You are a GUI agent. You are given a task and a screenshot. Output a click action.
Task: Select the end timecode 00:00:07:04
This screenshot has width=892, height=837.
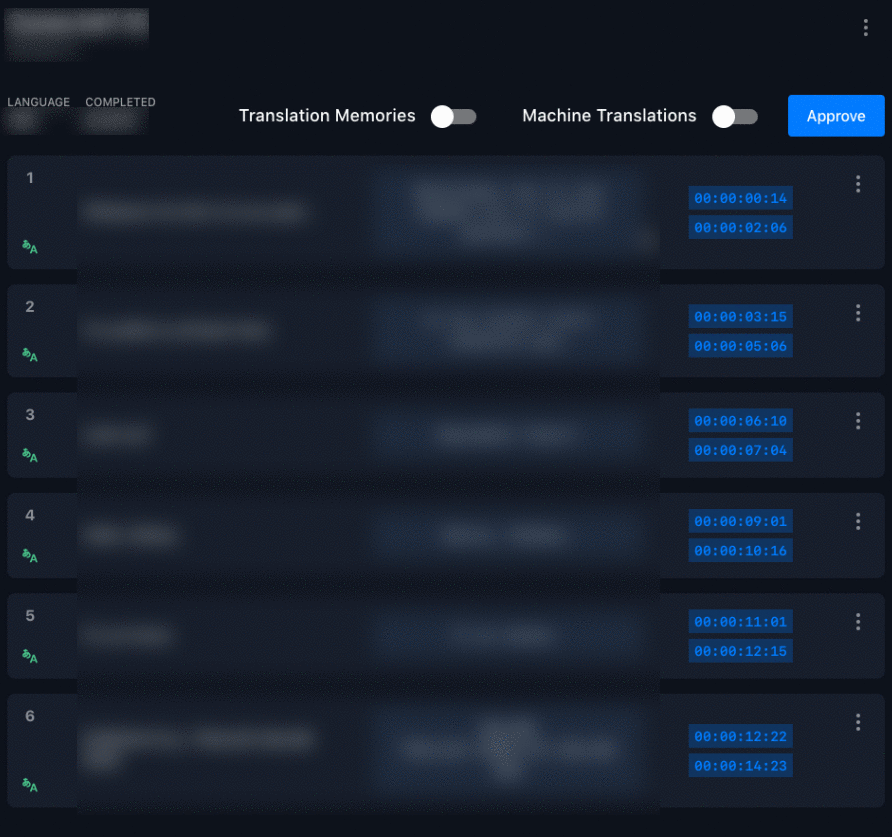(x=740, y=450)
